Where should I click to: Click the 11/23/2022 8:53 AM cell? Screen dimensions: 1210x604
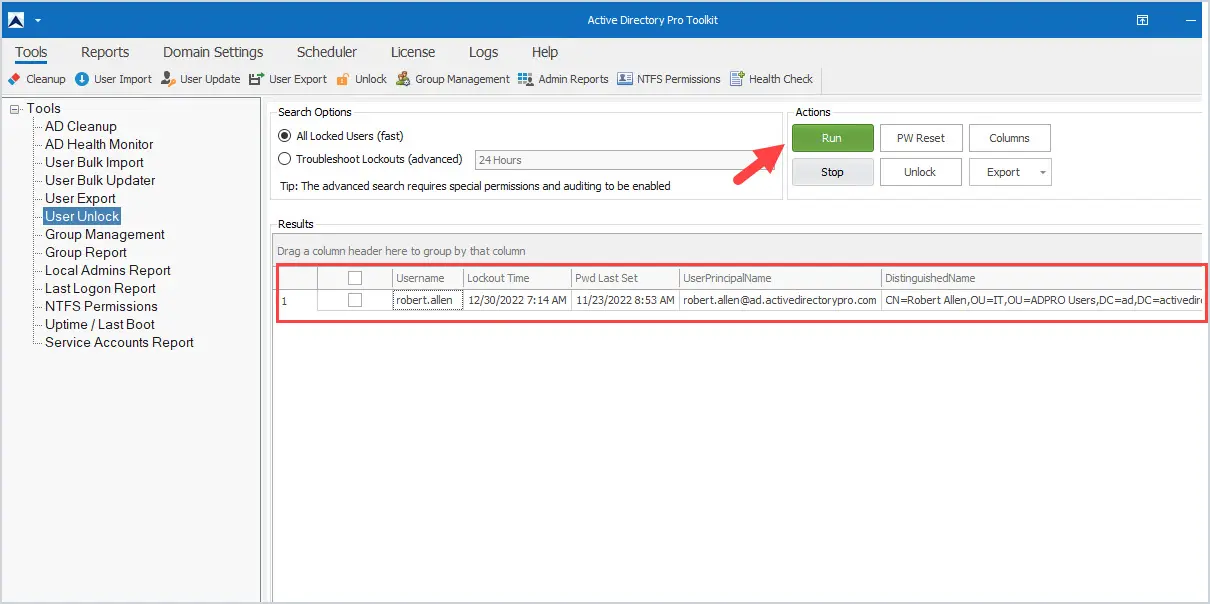(x=625, y=300)
